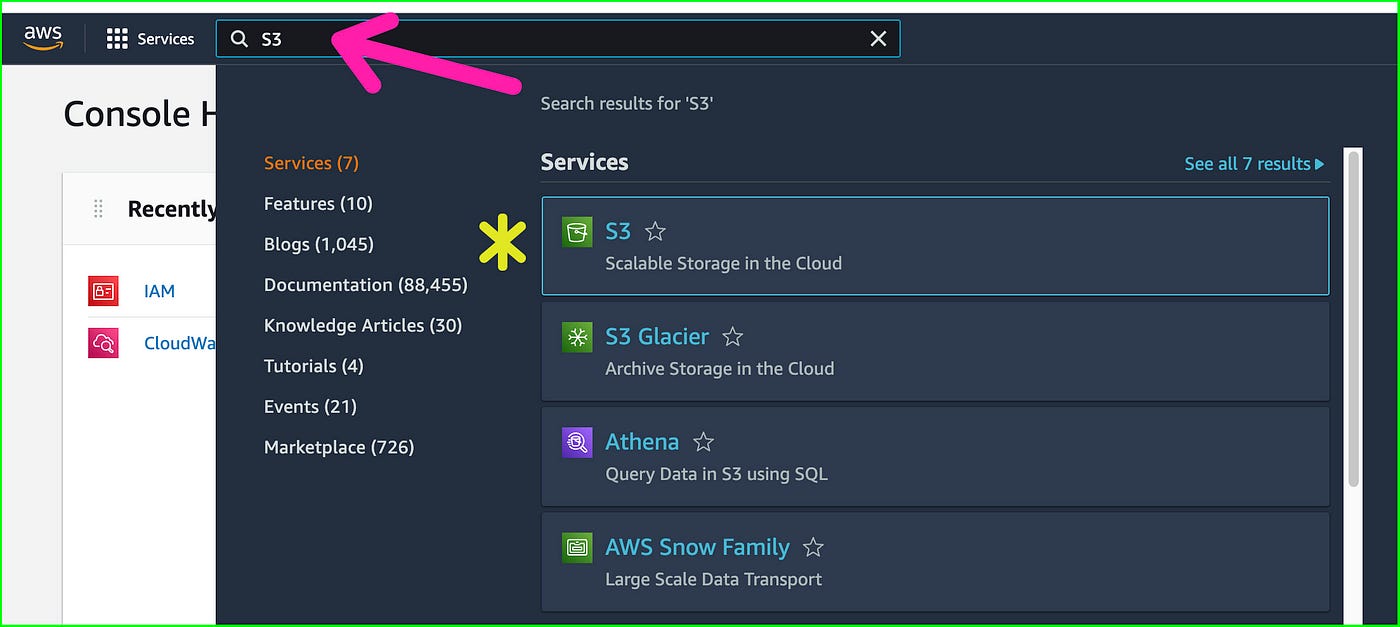Viewport: 1400px width, 627px height.
Task: Click the AWS home logo icon
Action: coord(43,36)
